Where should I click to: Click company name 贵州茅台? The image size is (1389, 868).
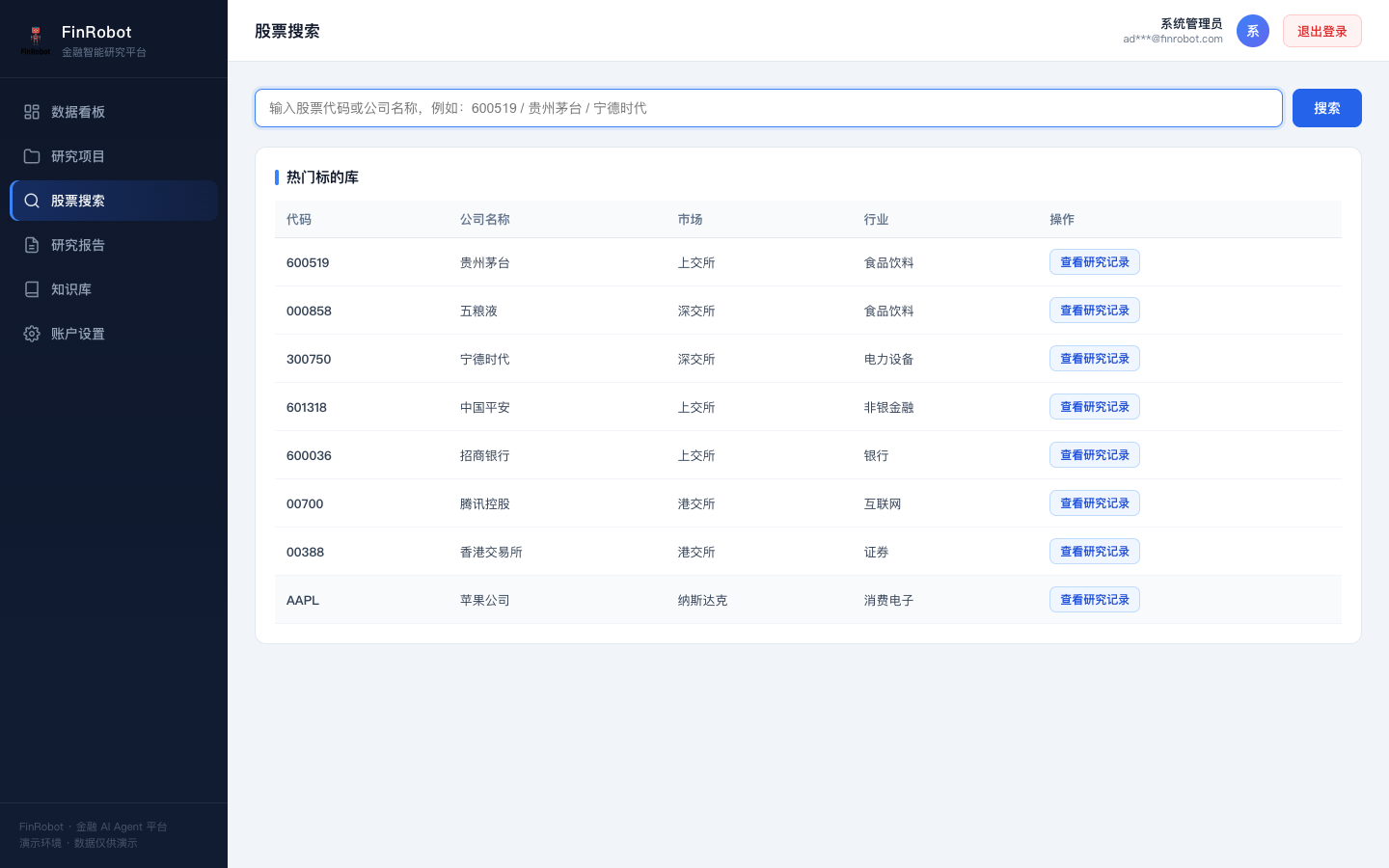[485, 262]
